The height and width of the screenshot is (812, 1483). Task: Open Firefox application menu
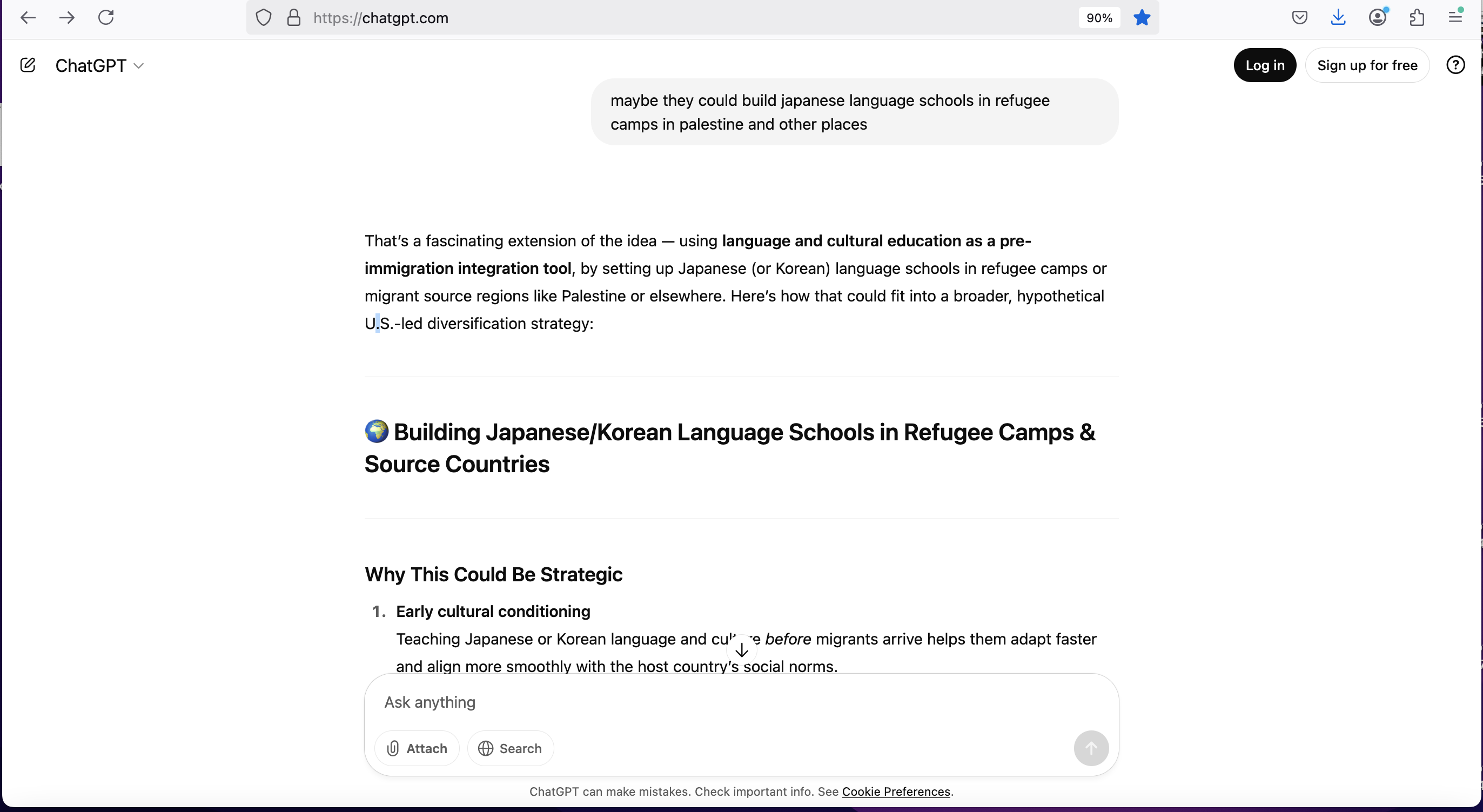click(1455, 18)
